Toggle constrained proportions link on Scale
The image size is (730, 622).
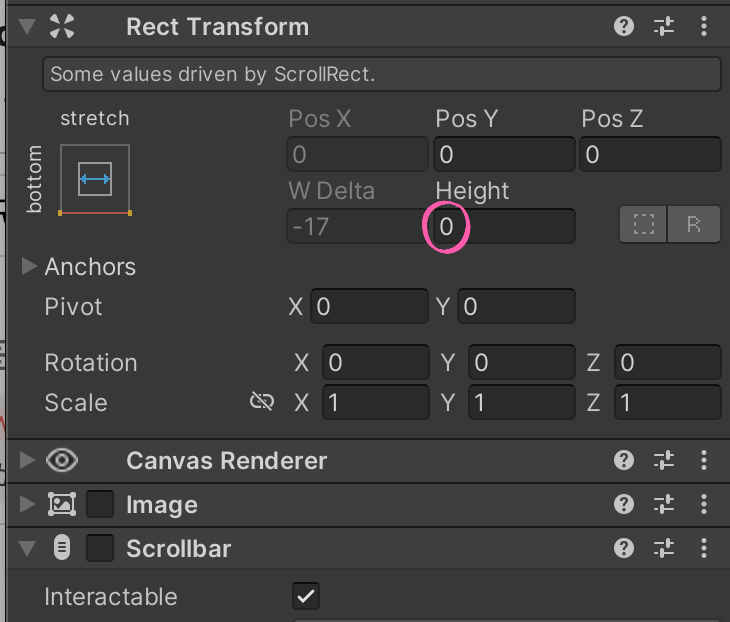click(262, 402)
